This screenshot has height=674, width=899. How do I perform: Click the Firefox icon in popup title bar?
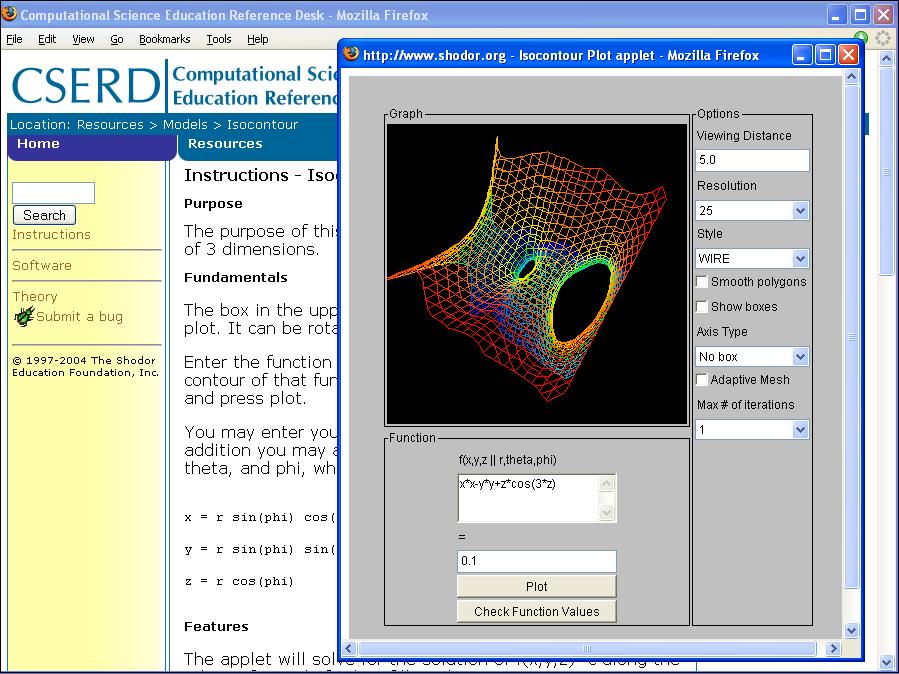pos(351,55)
